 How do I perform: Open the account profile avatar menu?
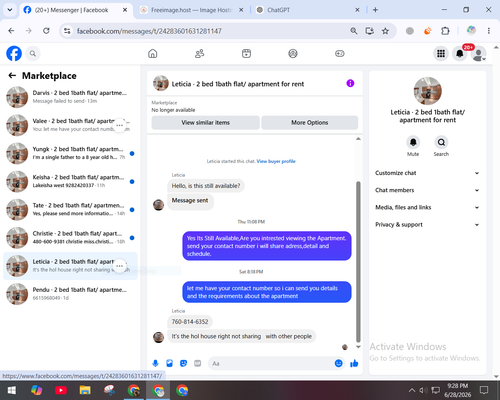click(478, 54)
